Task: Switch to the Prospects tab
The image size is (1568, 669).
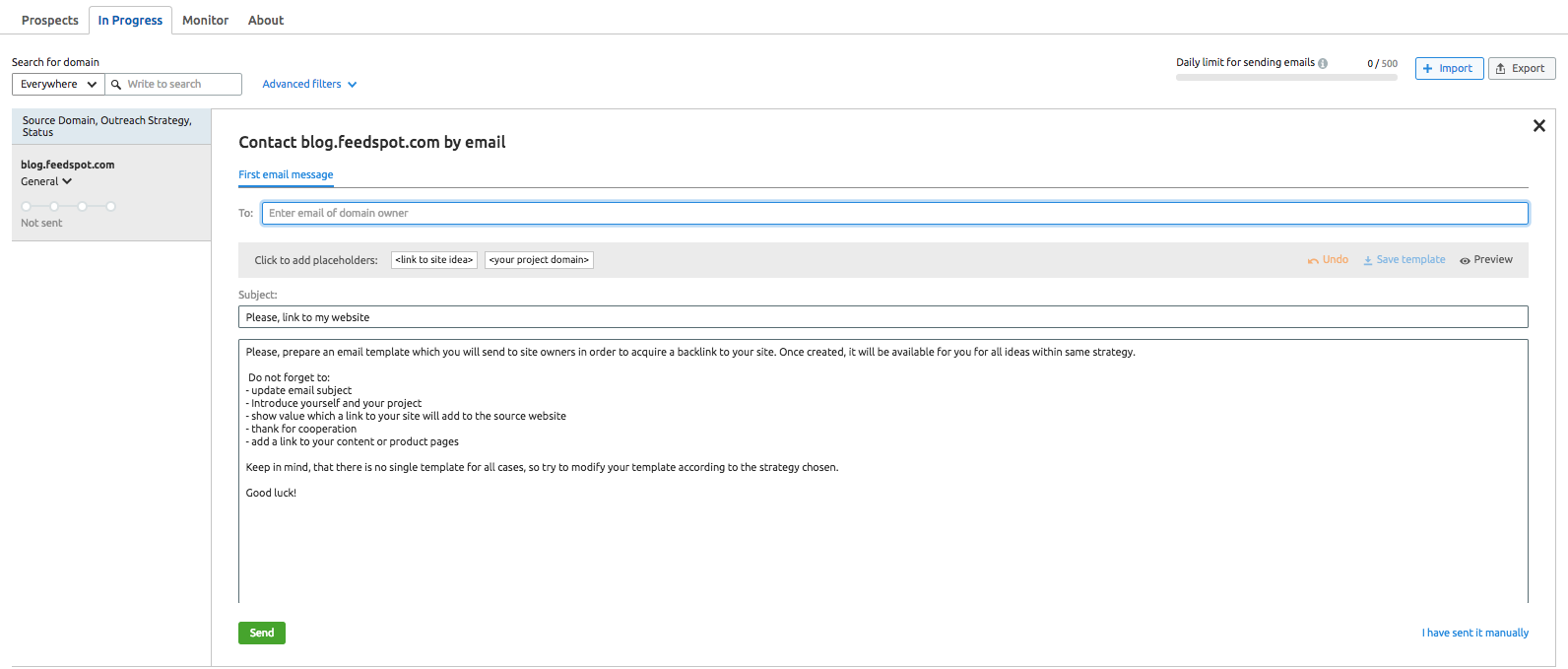Action: click(x=50, y=21)
